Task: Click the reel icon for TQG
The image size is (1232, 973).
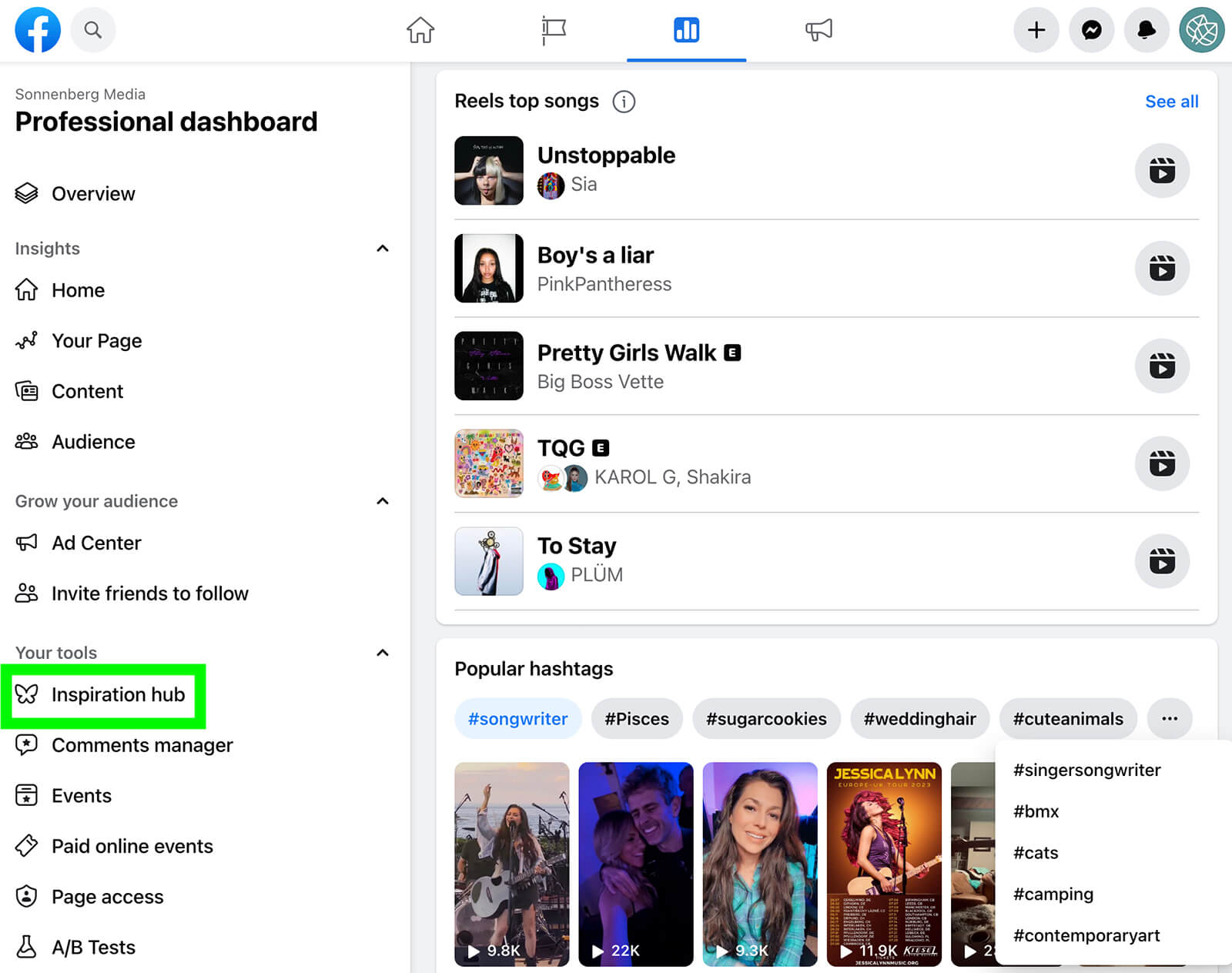Action: click(x=1162, y=463)
